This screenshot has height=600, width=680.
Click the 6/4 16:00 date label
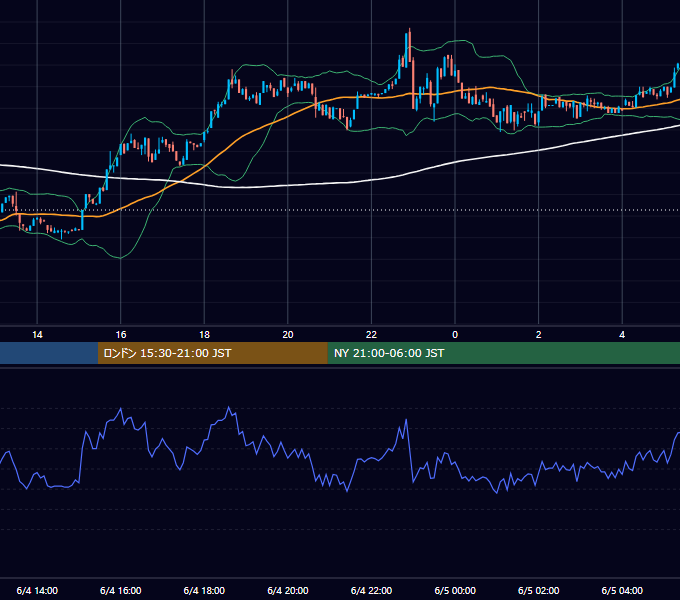(x=121, y=590)
